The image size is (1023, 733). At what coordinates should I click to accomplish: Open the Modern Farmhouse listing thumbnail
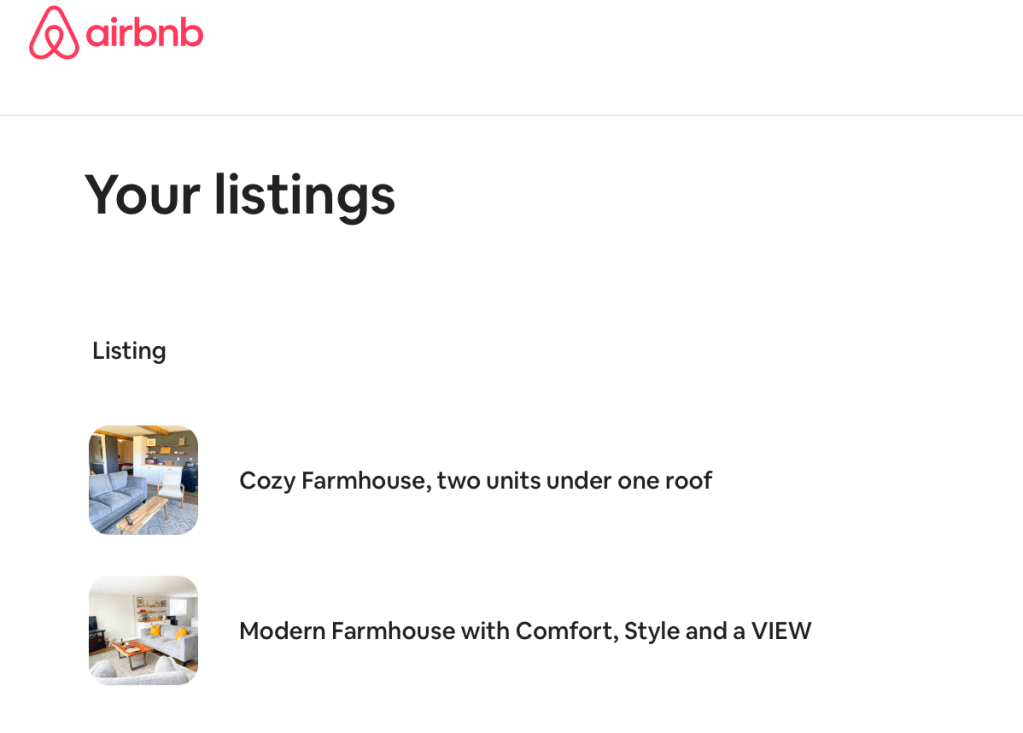143,630
